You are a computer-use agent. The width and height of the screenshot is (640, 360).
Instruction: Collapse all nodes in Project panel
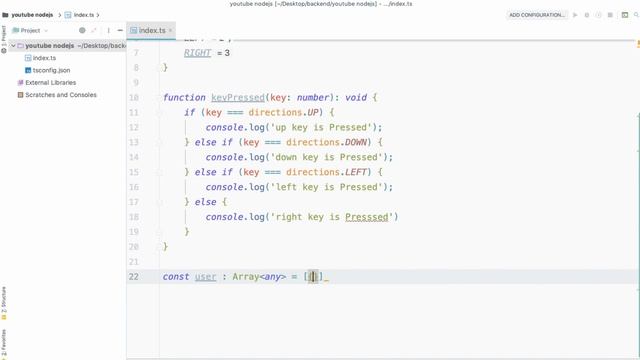pos(94,30)
